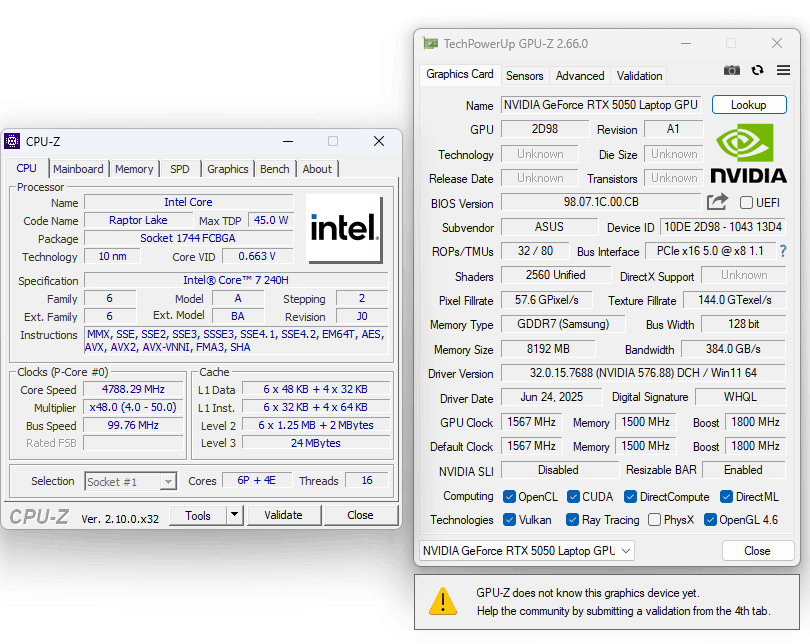
Task: Click the Digital Signature WHQL field
Action: click(740, 397)
